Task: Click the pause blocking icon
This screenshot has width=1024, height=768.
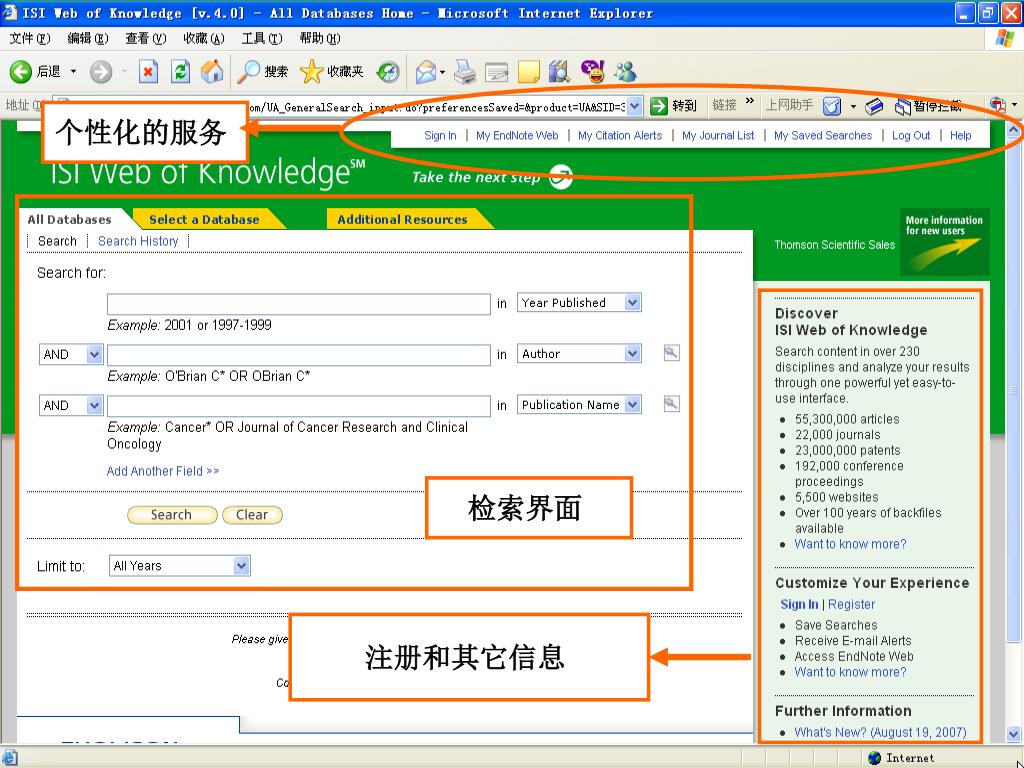Action: [903, 106]
